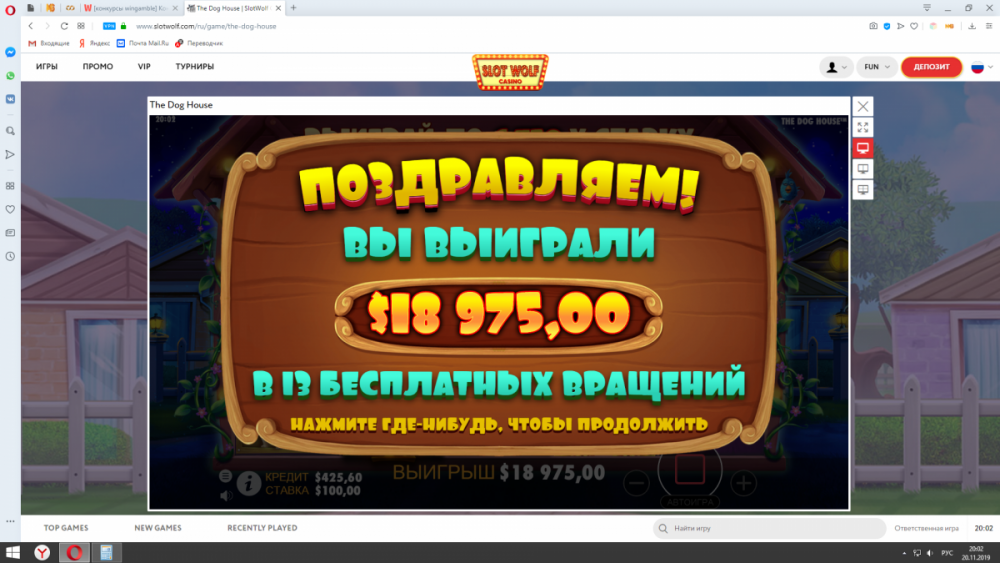Switch РУС keyboard language in tray
This screenshot has height=563, width=1000.
point(947,553)
